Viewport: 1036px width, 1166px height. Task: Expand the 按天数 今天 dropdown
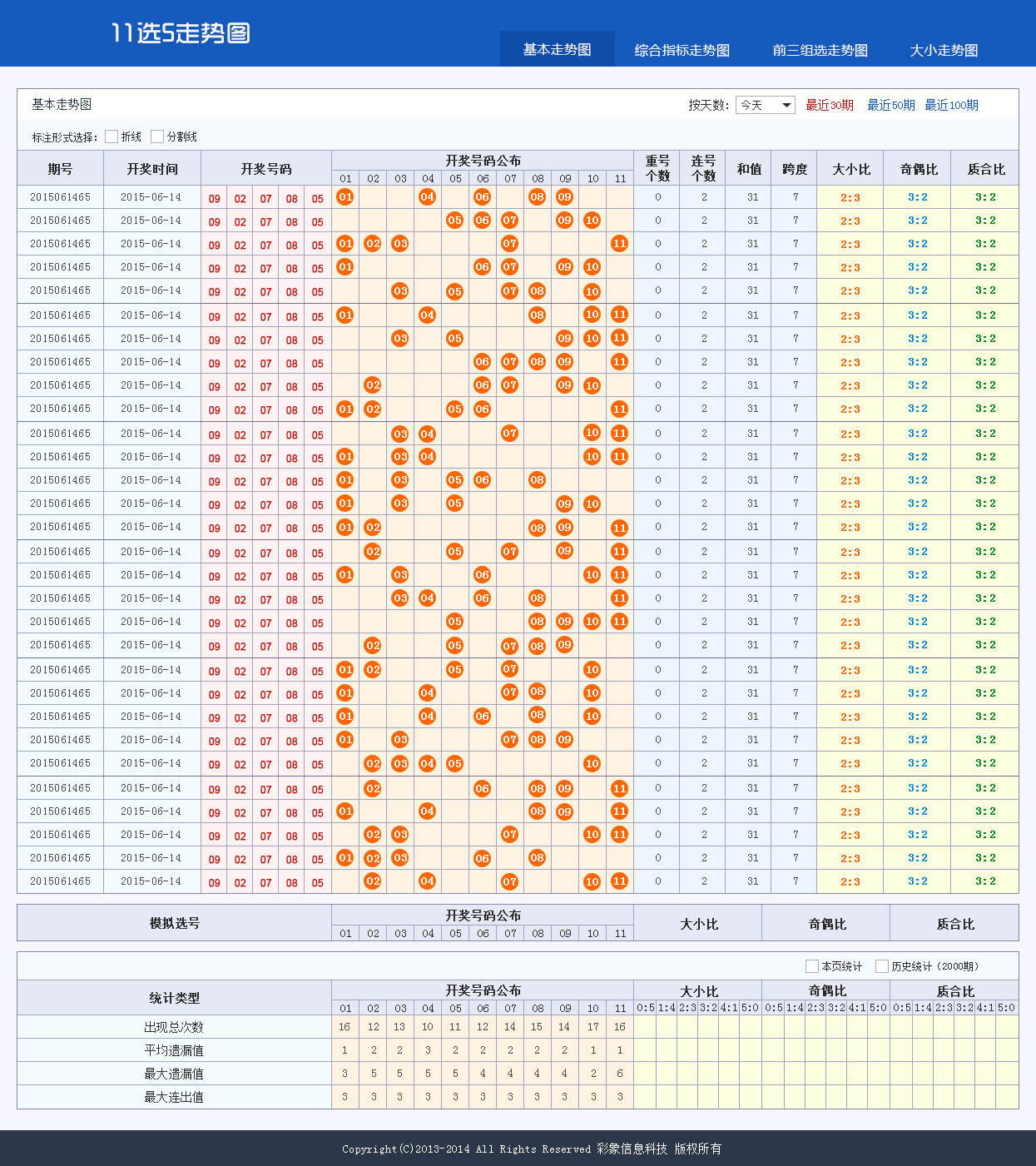pos(765,105)
